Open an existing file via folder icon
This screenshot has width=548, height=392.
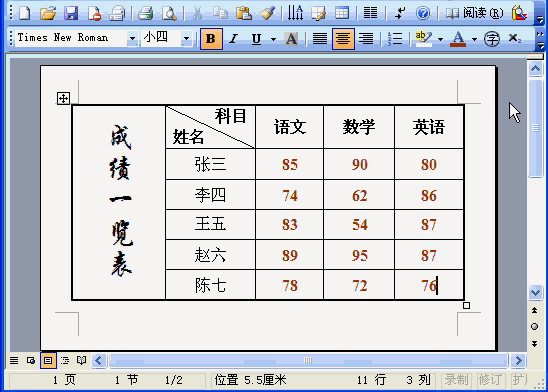point(48,14)
